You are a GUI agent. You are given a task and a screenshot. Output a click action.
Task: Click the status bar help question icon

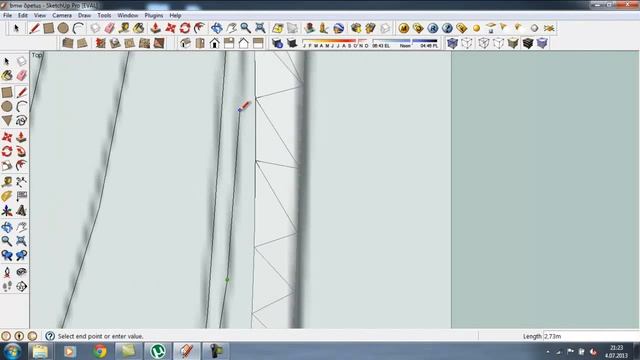coord(50,336)
